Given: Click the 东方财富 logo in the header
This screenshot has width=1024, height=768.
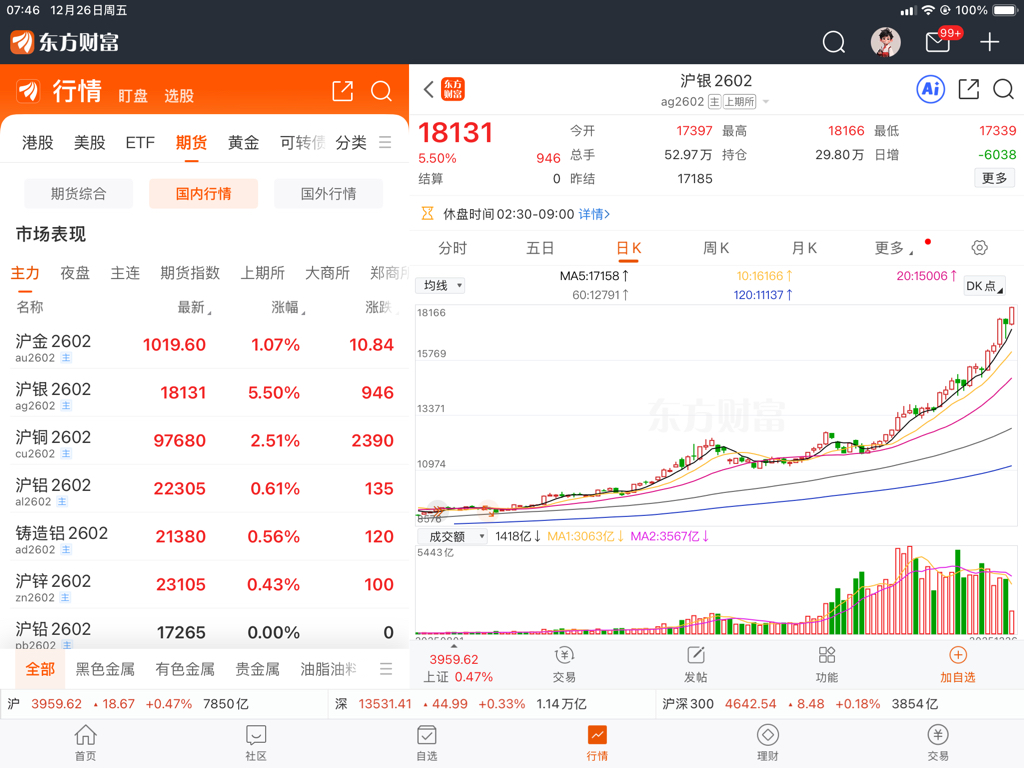Looking at the screenshot, I should 65,42.
